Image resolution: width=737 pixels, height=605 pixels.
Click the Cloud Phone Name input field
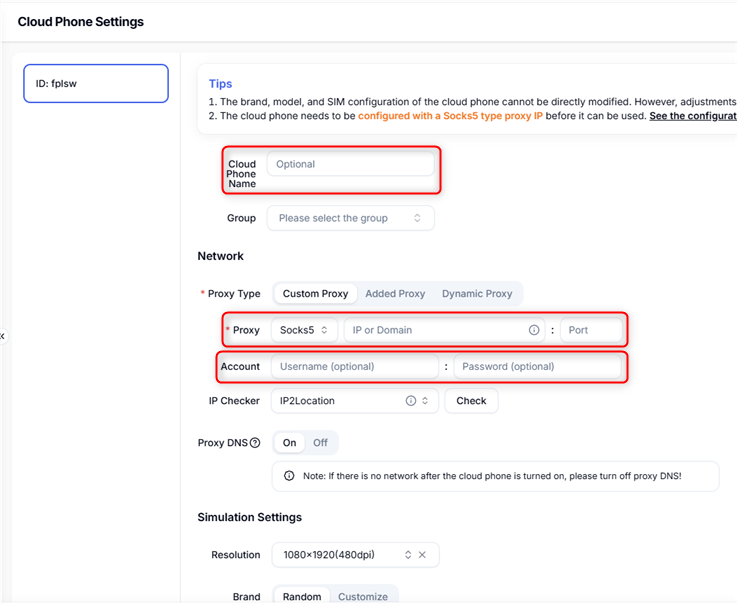[350, 164]
